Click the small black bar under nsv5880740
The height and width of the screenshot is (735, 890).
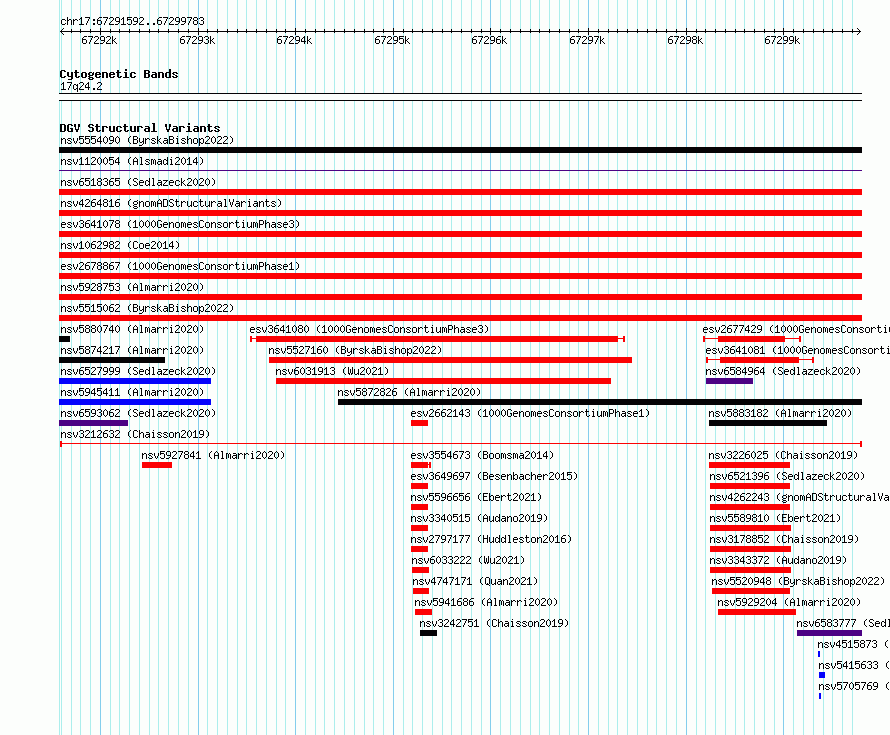point(65,339)
